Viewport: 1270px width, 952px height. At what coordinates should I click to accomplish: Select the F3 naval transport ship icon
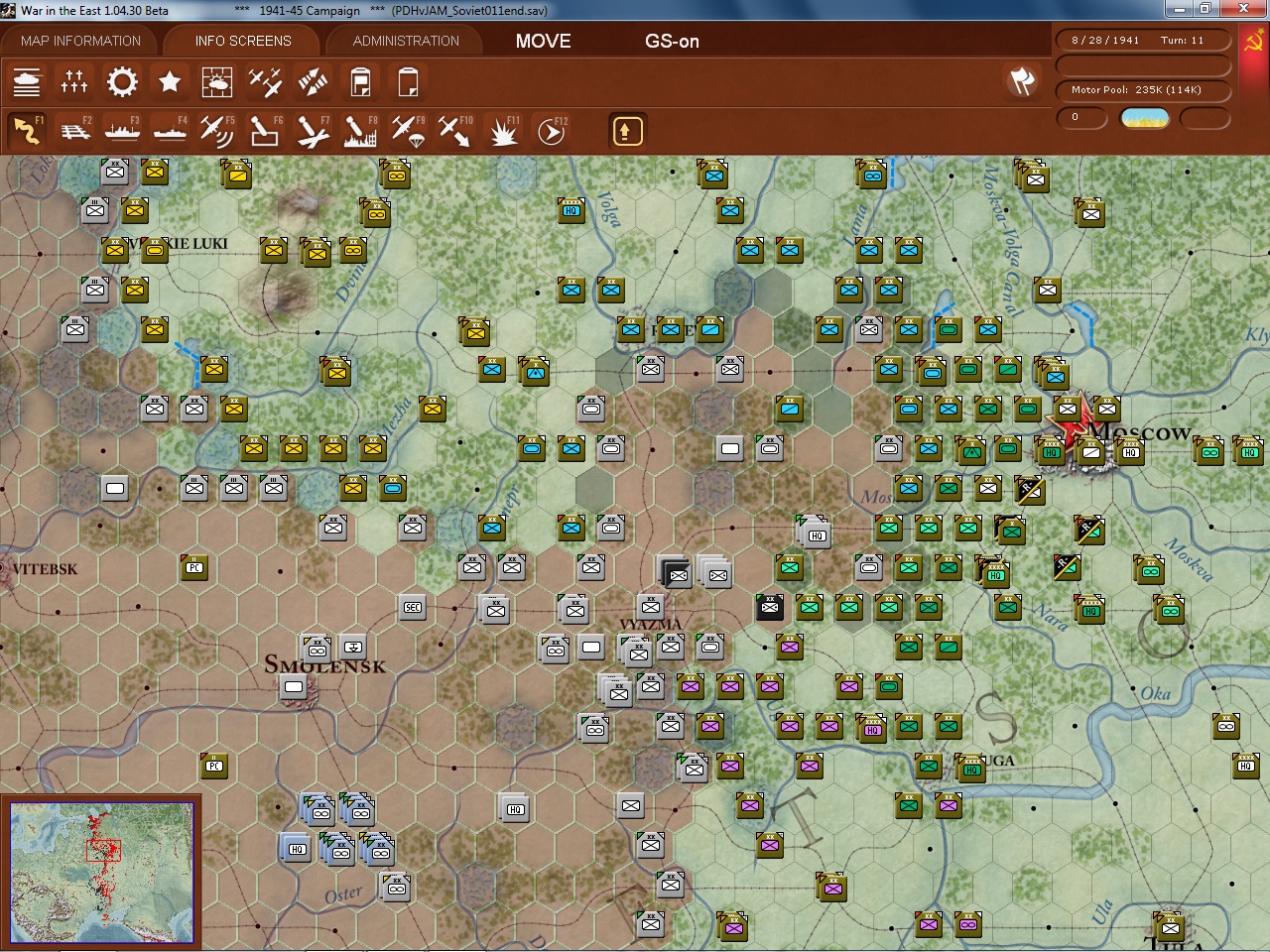pyautogui.click(x=122, y=131)
